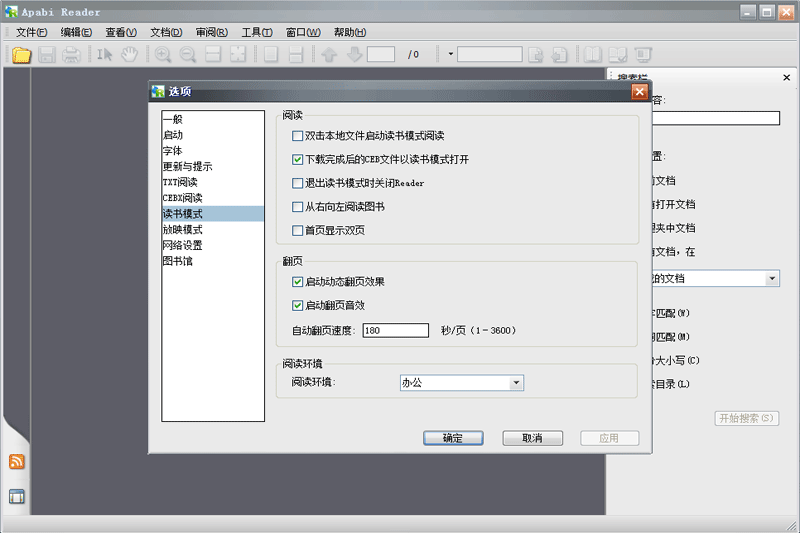Enable 从右向左阅读图书 checkbox
Image resolution: width=800 pixels, height=533 pixels.
coord(297,207)
